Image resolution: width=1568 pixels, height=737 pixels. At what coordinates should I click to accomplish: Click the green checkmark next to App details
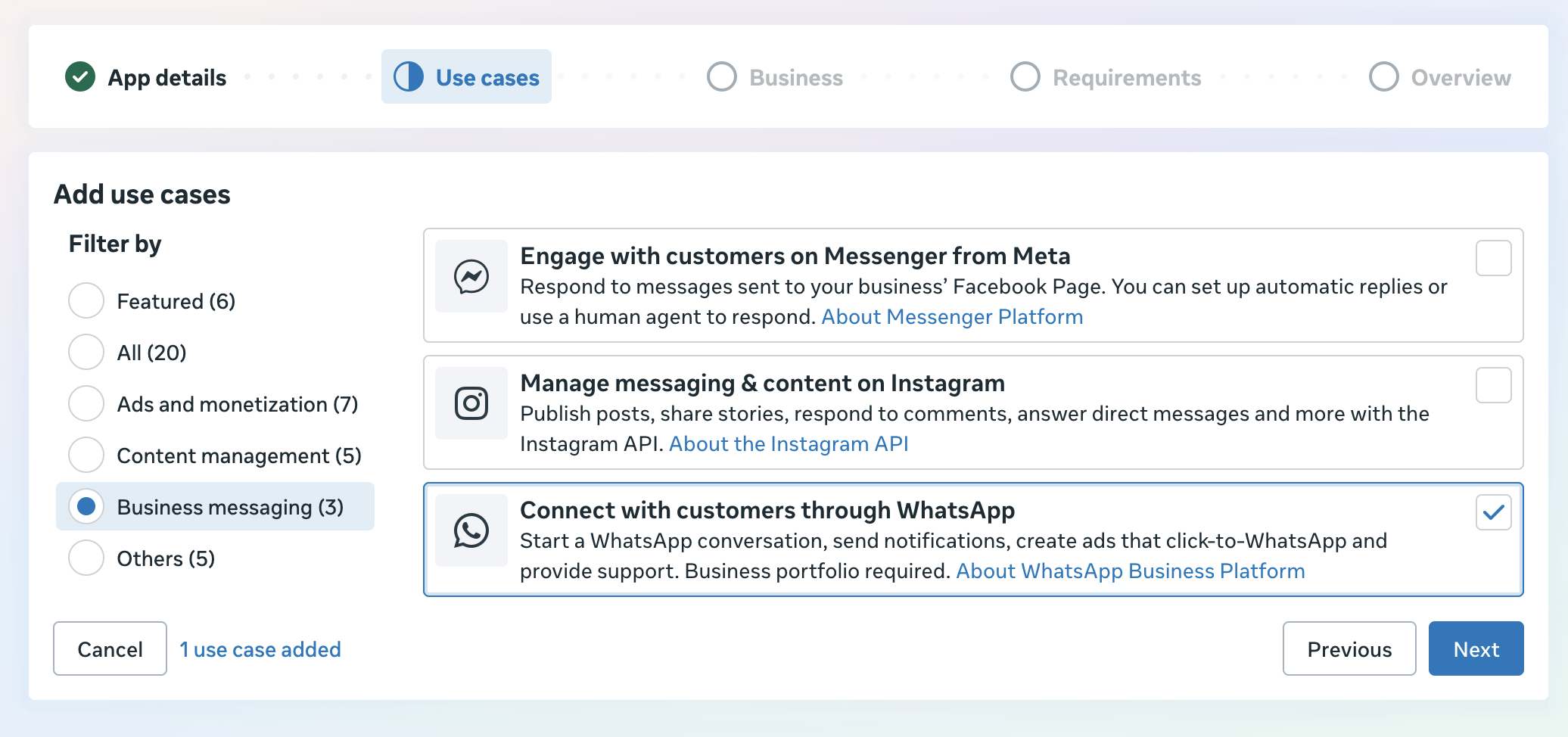pos(80,76)
